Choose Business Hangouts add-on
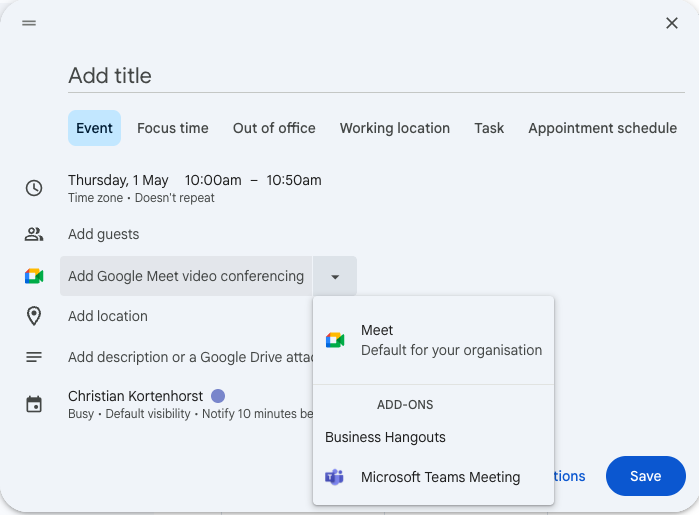 pyautogui.click(x=385, y=437)
